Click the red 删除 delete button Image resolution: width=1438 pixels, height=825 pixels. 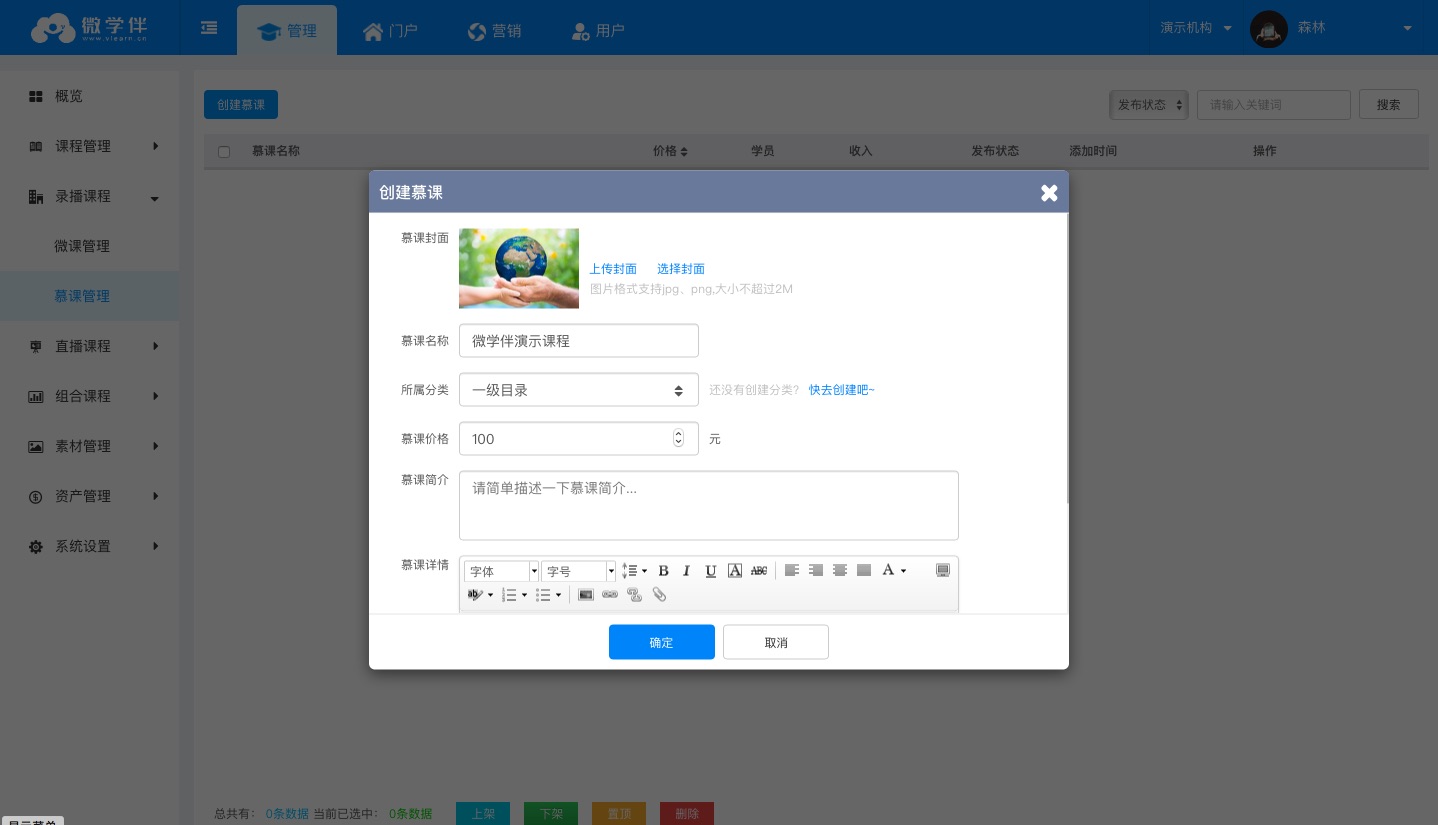point(687,814)
